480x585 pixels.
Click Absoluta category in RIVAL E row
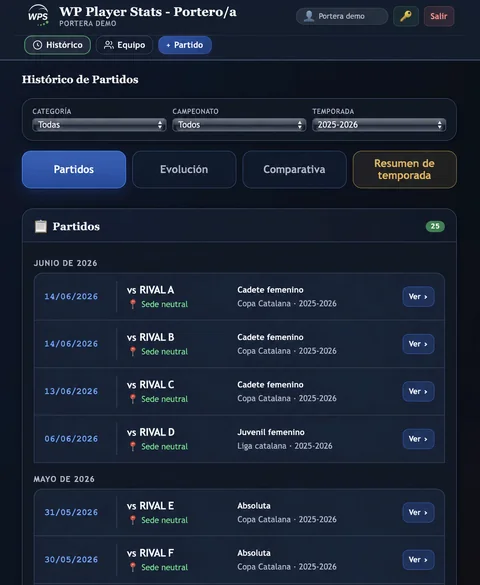click(254, 506)
